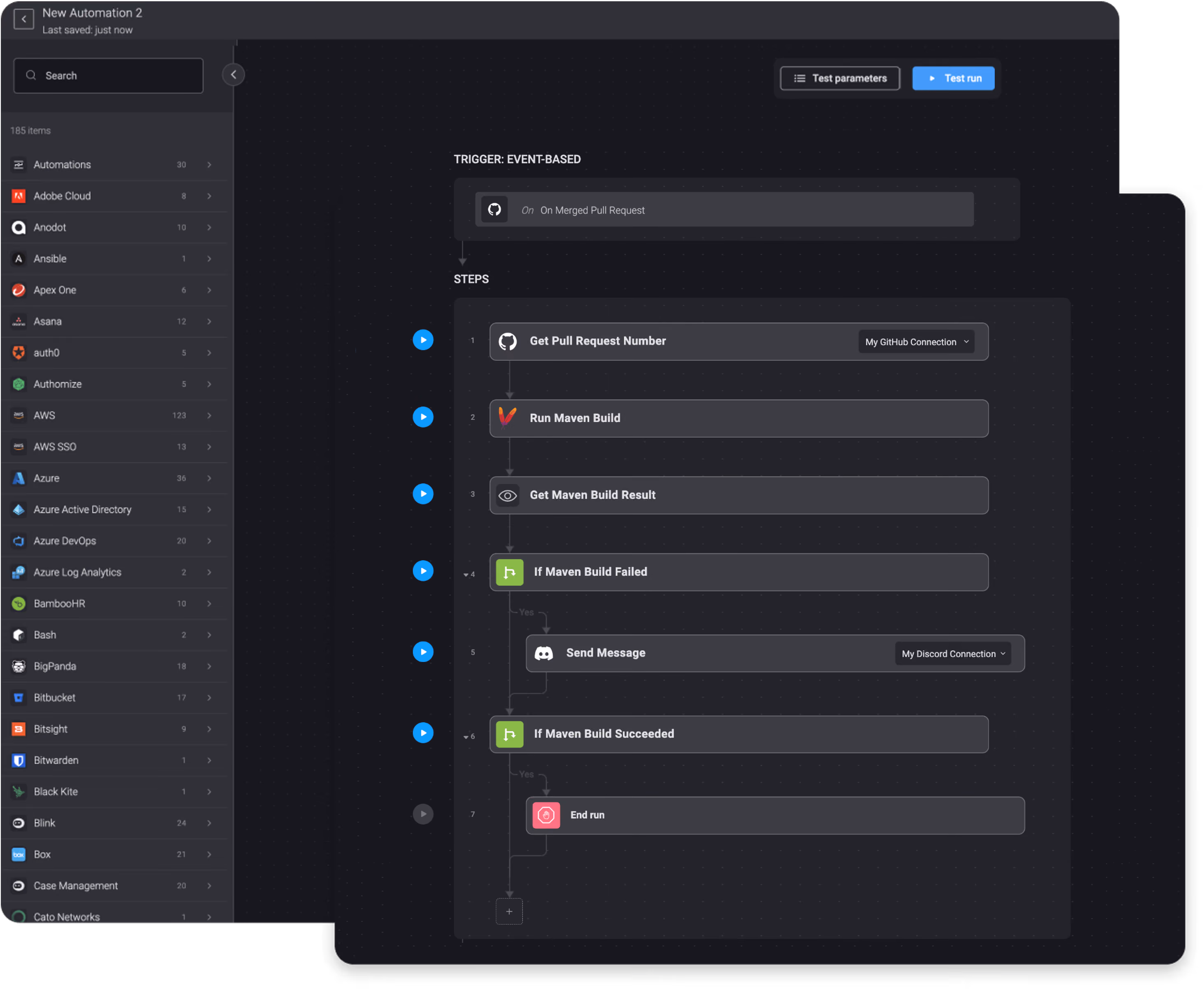Click the Apex One icon

pyautogui.click(x=19, y=290)
